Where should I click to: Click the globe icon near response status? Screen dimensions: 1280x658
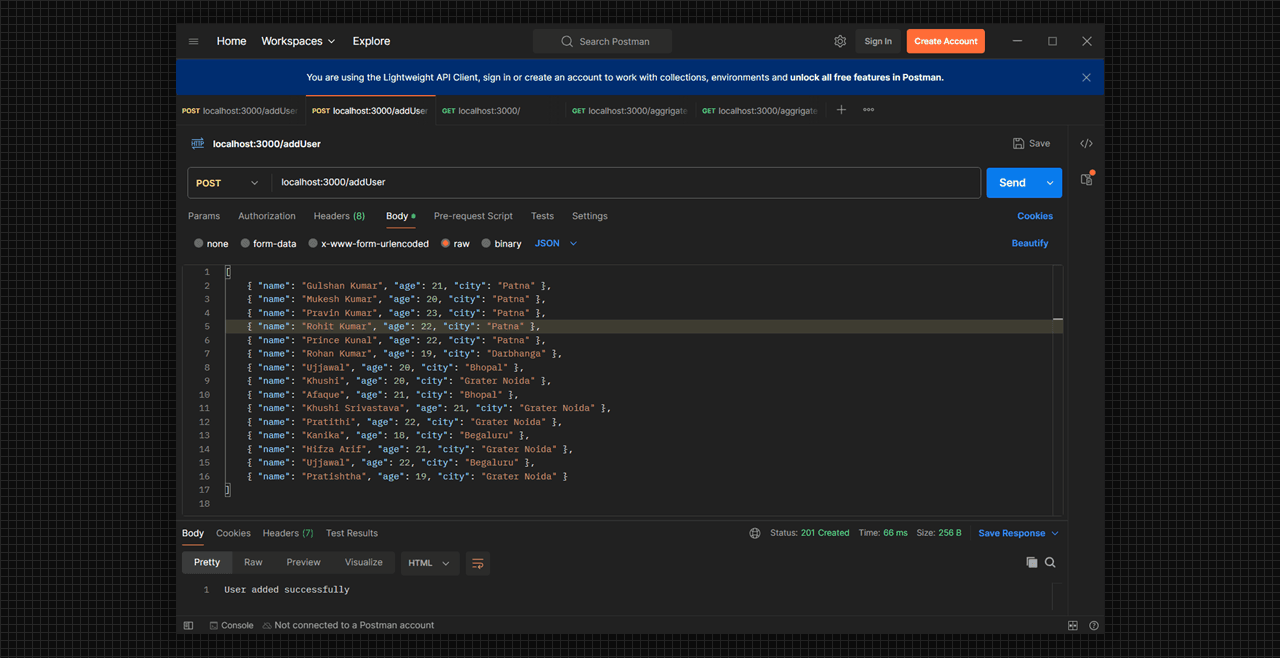(x=754, y=533)
